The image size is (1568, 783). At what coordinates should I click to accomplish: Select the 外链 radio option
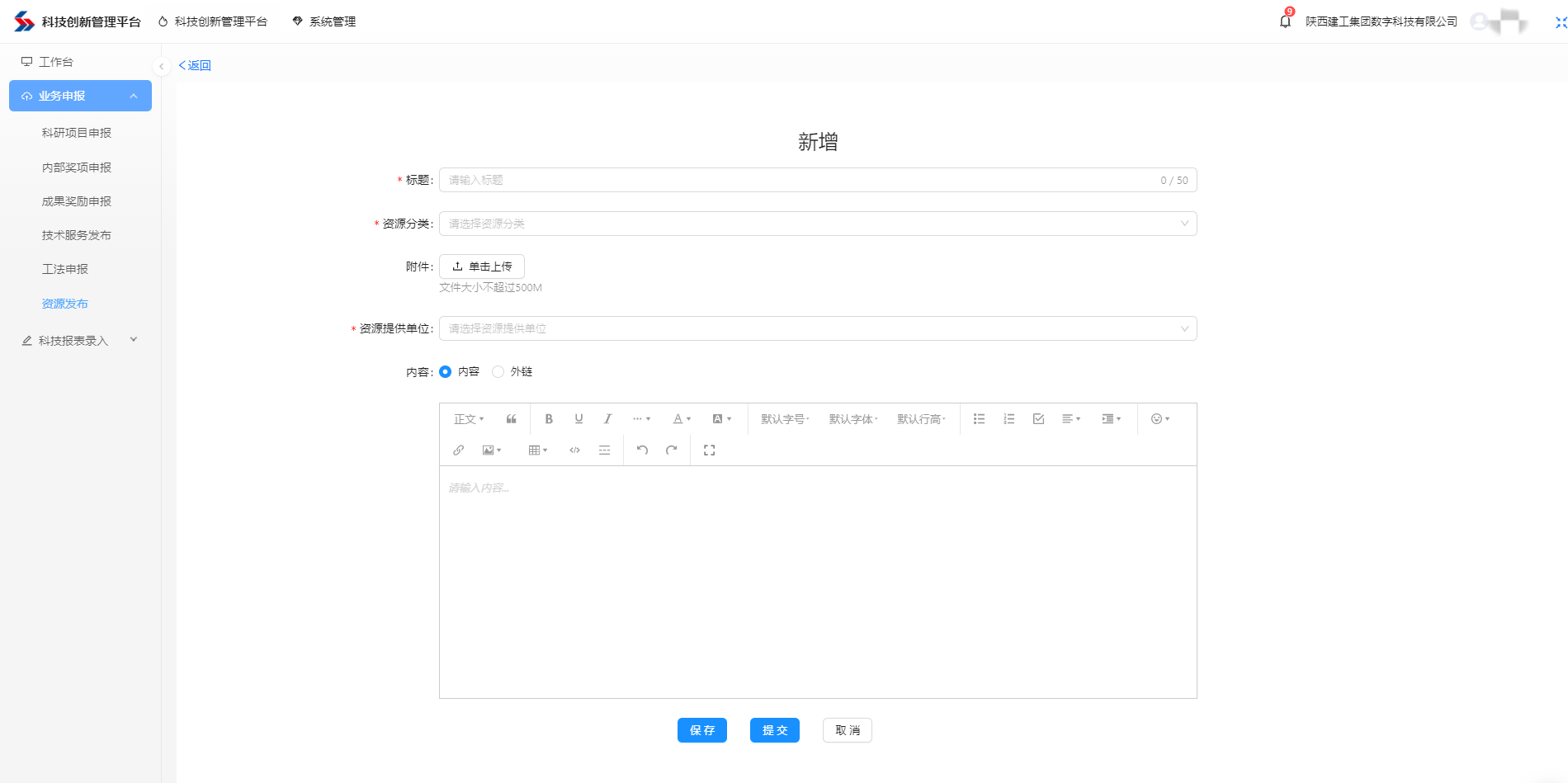pos(498,372)
